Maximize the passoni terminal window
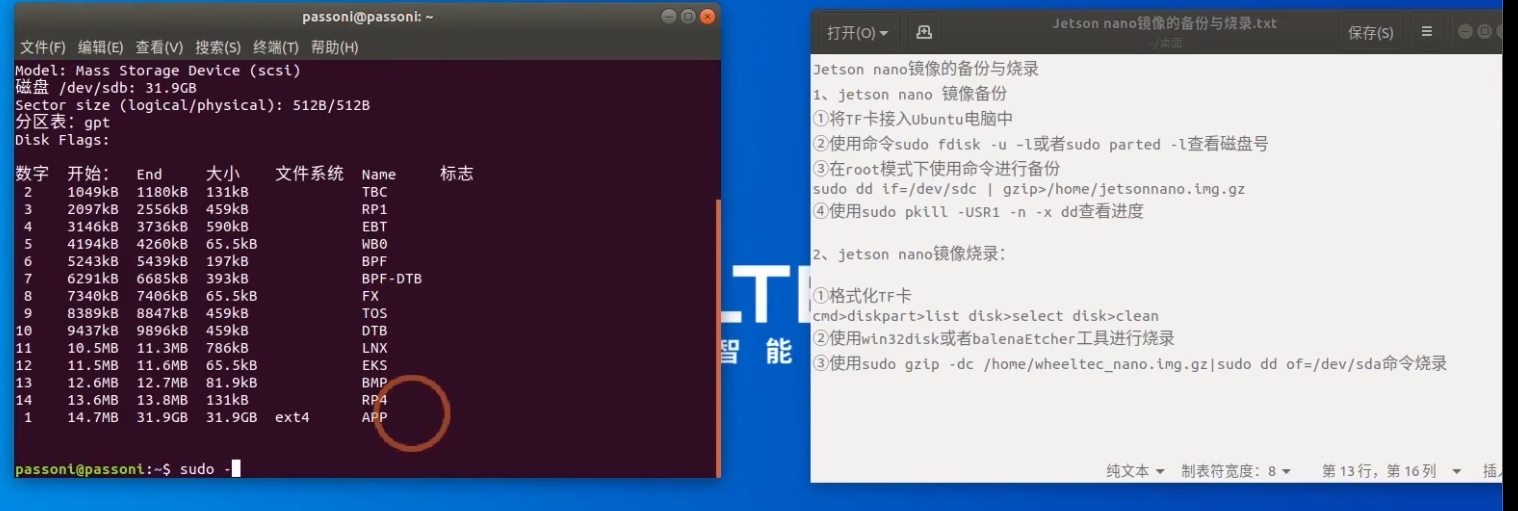This screenshot has height=511, width=1518. point(688,17)
